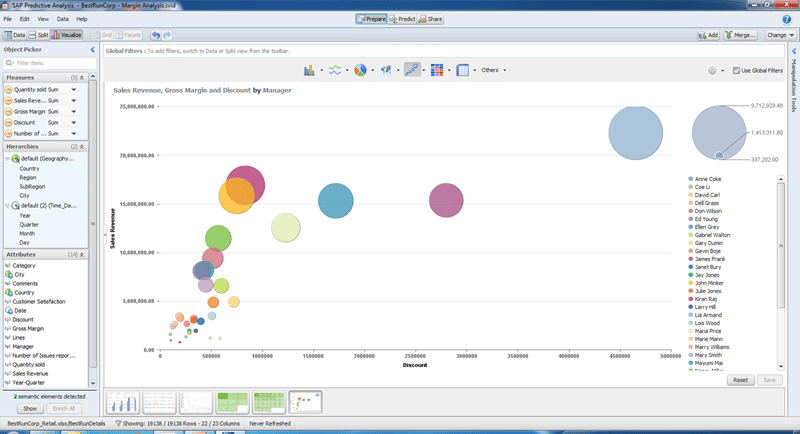This screenshot has width=800, height=434.
Task: Toggle the Use Global Filters checkbox
Action: coord(735,71)
